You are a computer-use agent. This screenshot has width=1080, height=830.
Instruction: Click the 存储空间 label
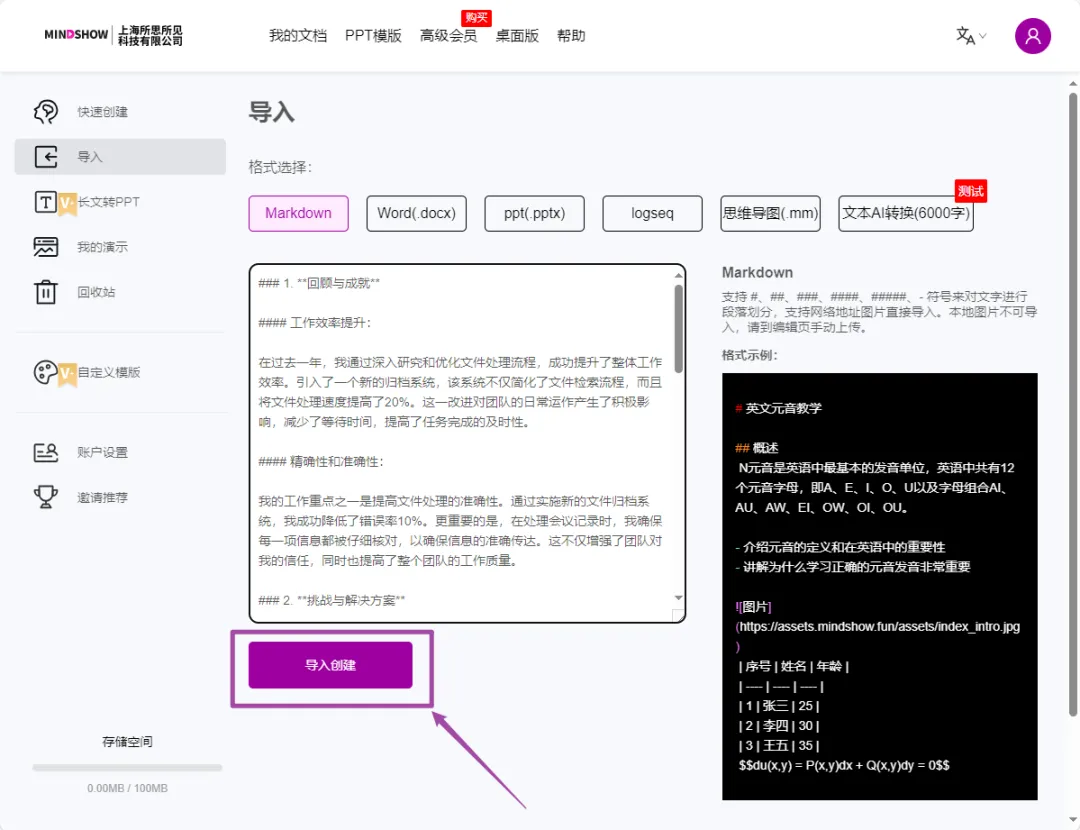coord(127,742)
